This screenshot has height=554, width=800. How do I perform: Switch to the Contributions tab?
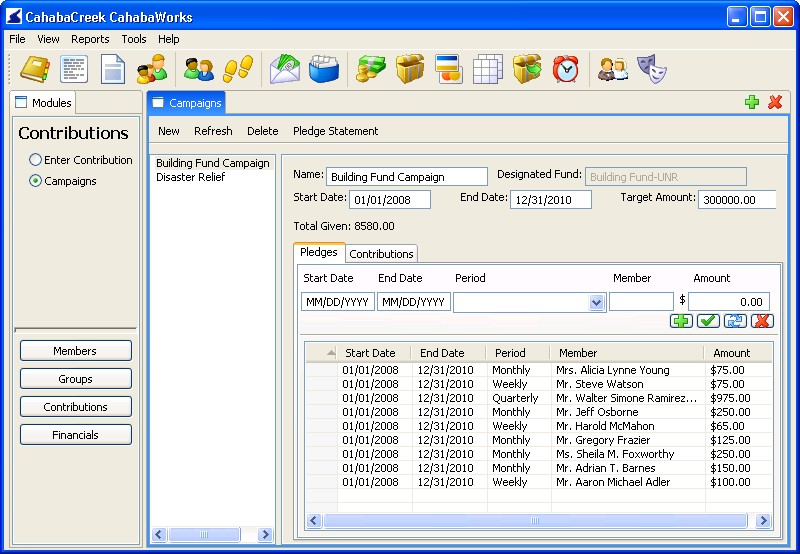click(x=381, y=254)
